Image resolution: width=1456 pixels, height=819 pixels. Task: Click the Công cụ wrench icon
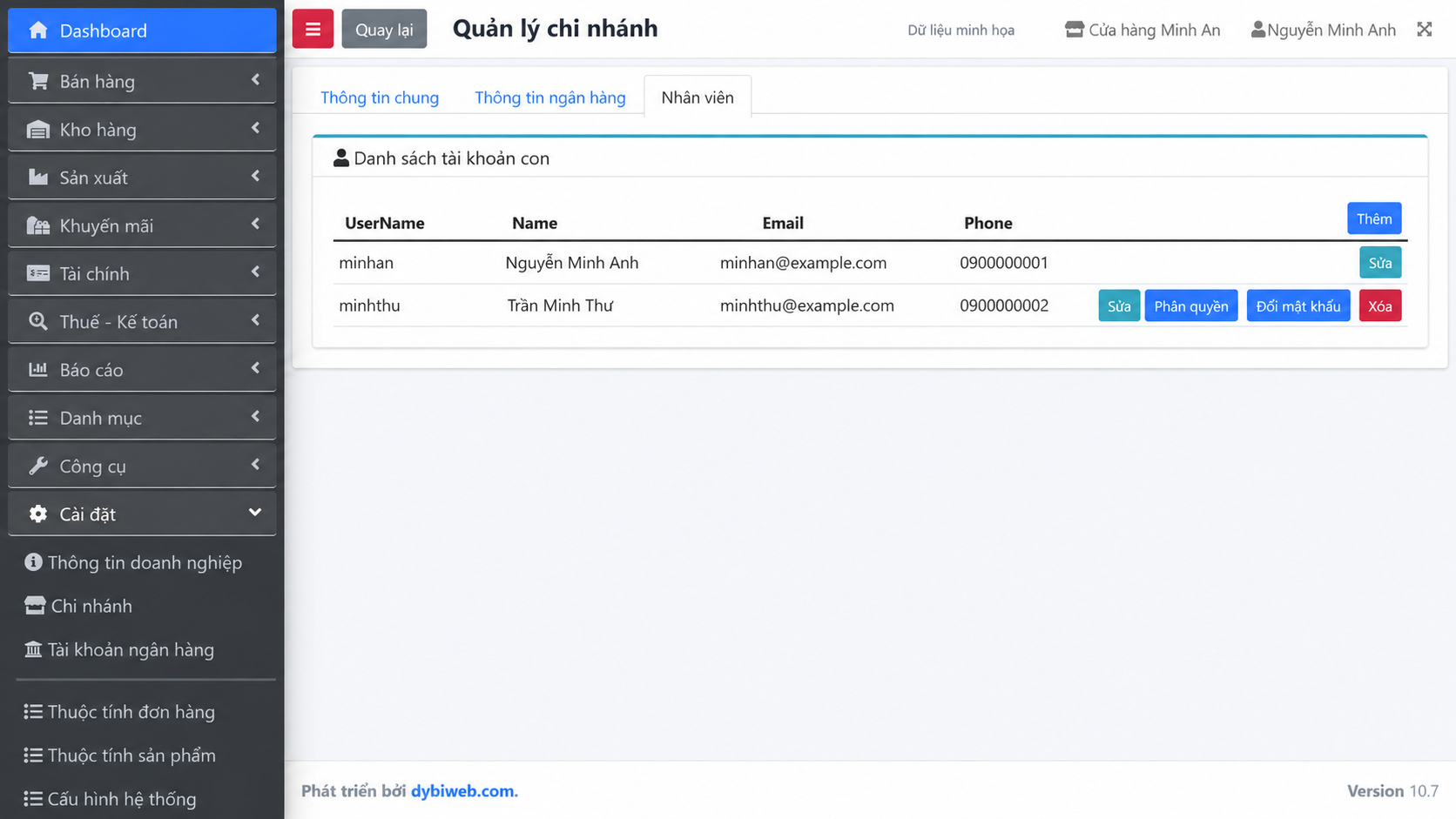click(38, 466)
